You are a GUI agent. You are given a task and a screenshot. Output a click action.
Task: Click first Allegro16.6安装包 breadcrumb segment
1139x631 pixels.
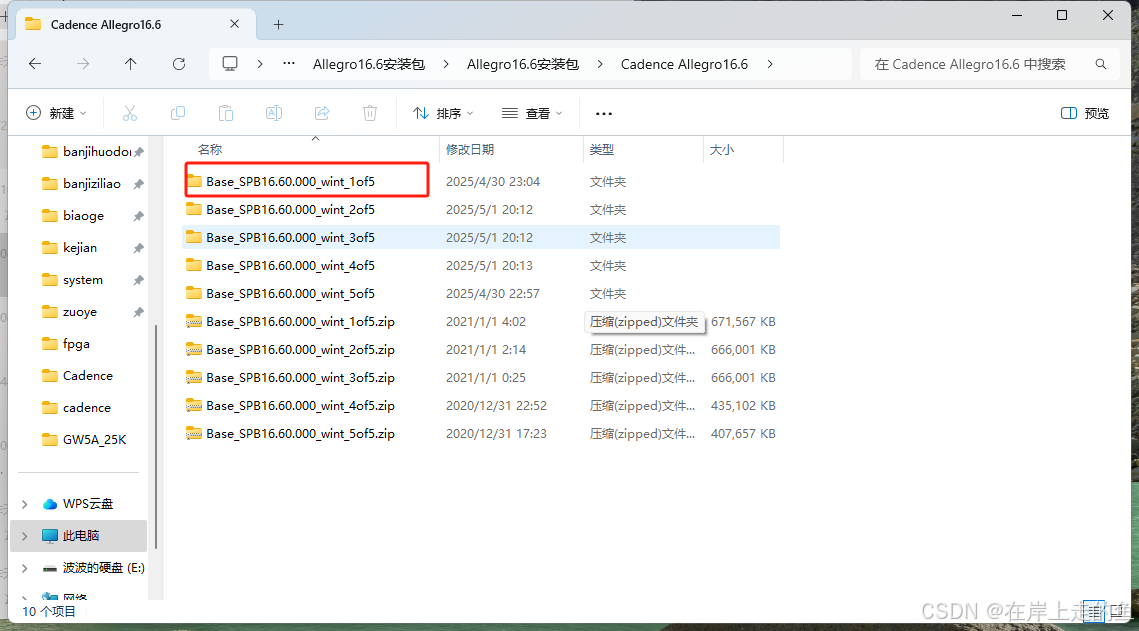[369, 64]
